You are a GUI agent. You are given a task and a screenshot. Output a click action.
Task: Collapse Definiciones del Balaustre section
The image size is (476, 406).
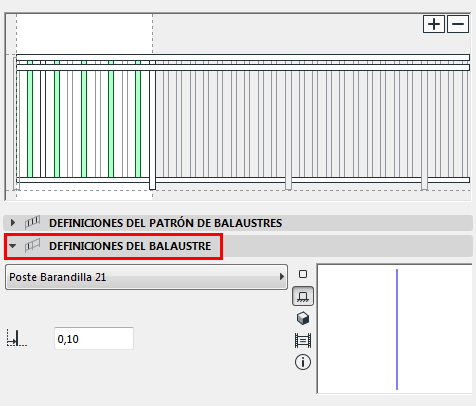tap(13, 246)
